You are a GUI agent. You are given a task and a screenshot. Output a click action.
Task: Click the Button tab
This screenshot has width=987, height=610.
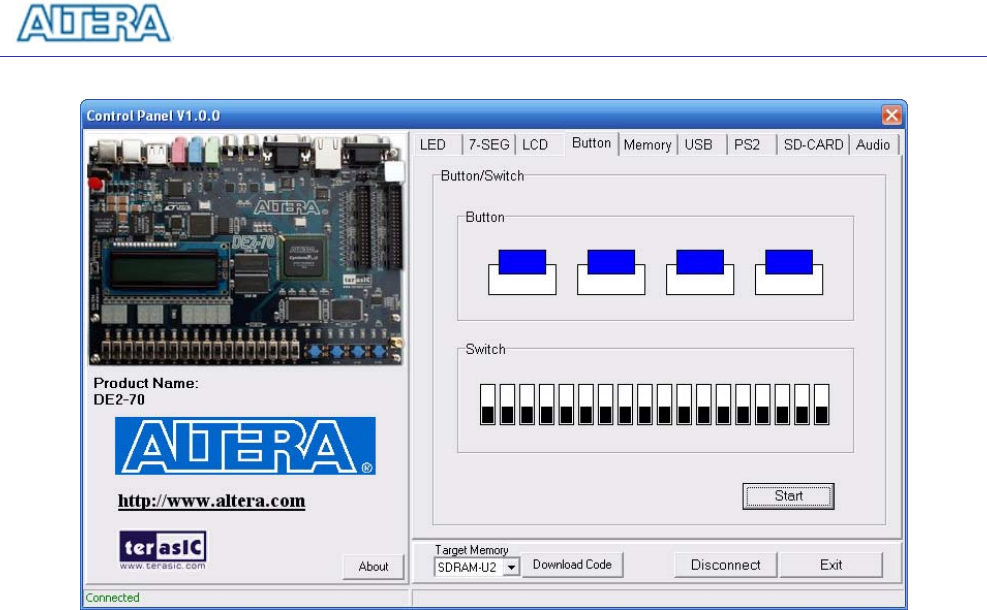pos(591,144)
